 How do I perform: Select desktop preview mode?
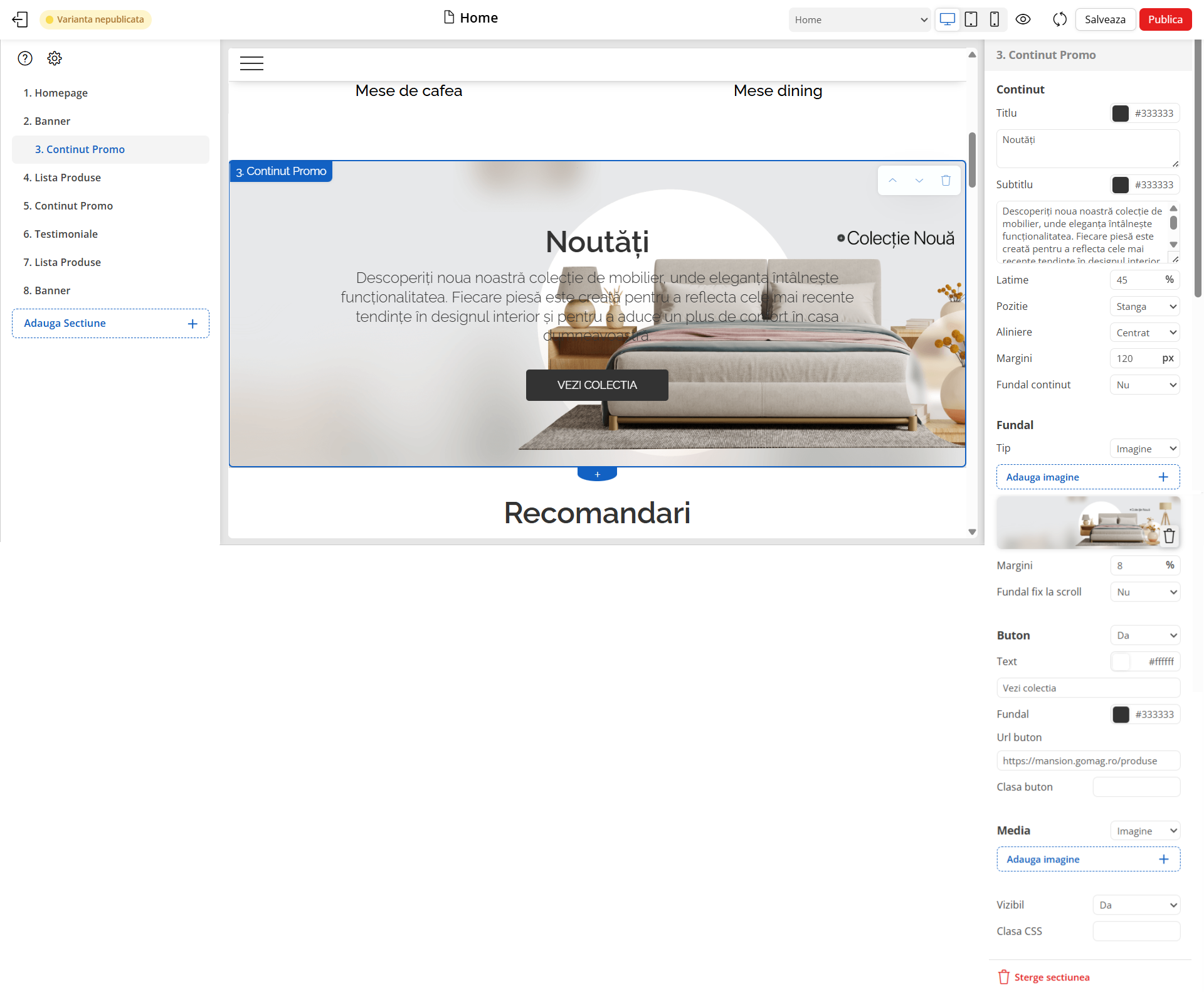coord(947,19)
